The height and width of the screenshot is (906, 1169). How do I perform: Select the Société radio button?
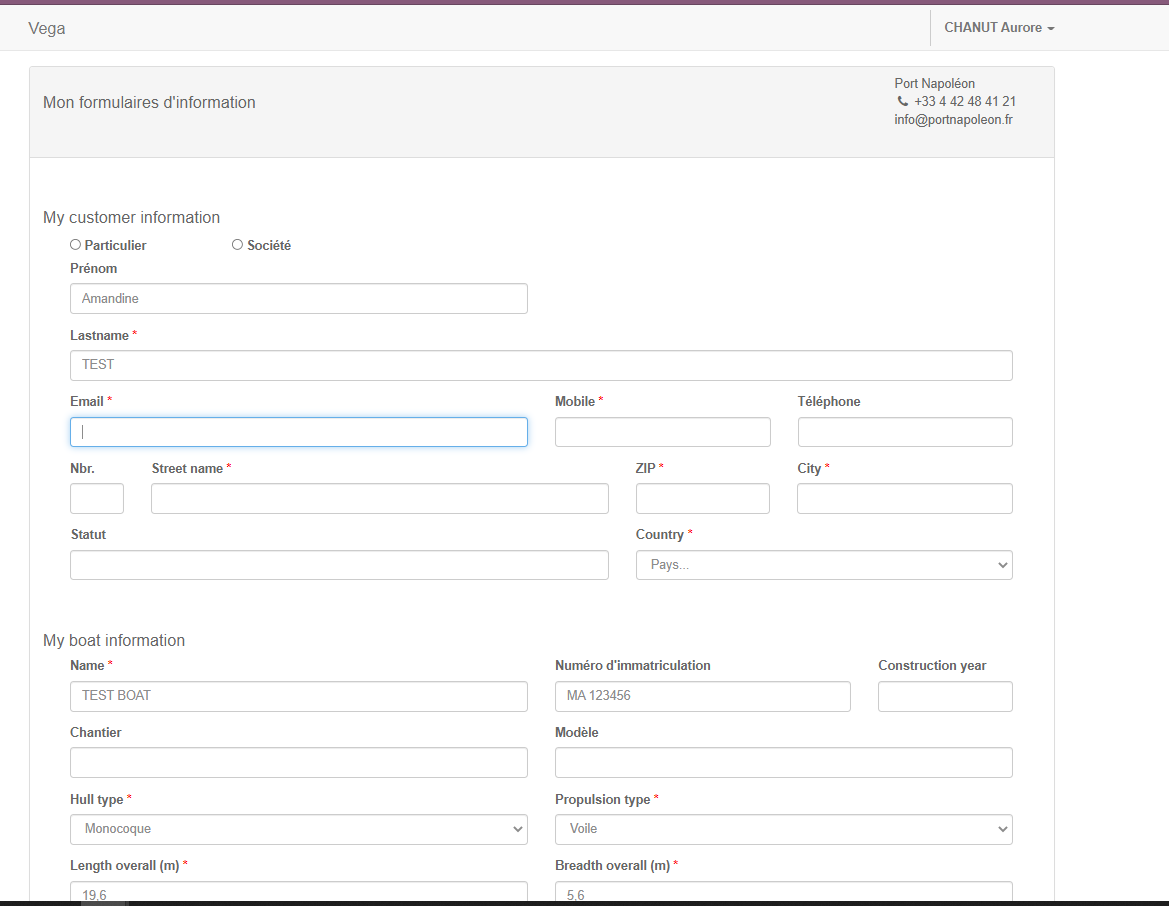(237, 245)
